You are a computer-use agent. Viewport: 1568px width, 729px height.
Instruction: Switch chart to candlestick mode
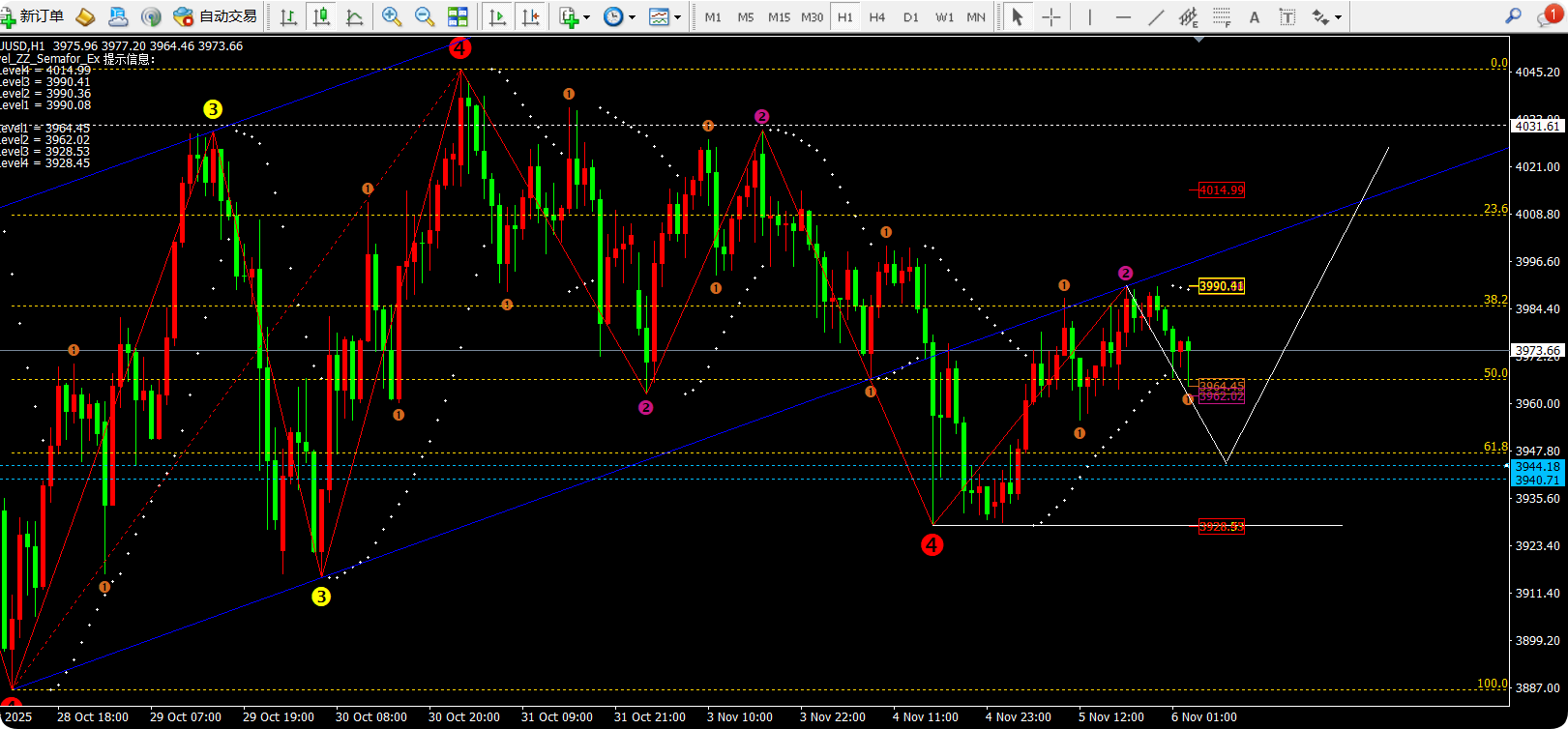[322, 16]
